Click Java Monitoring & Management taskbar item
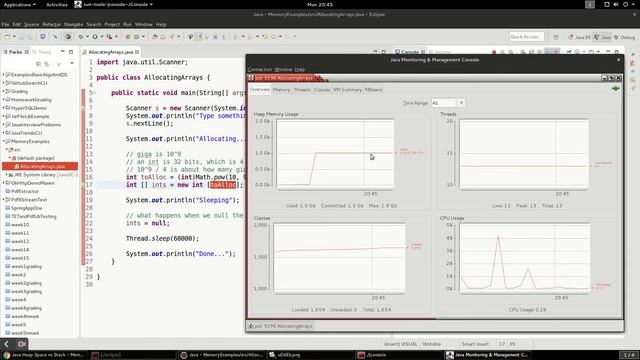The height and width of the screenshot is (360, 640). click(488, 355)
